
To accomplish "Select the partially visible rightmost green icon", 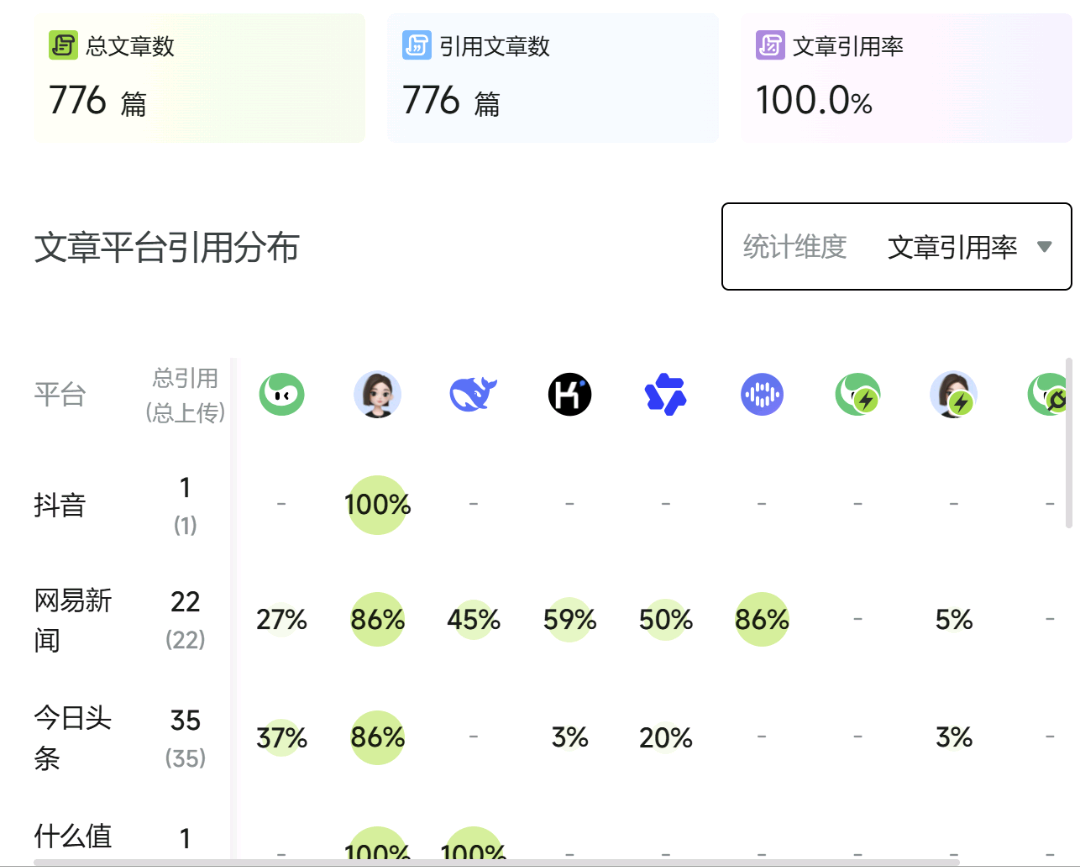I will click(1047, 395).
